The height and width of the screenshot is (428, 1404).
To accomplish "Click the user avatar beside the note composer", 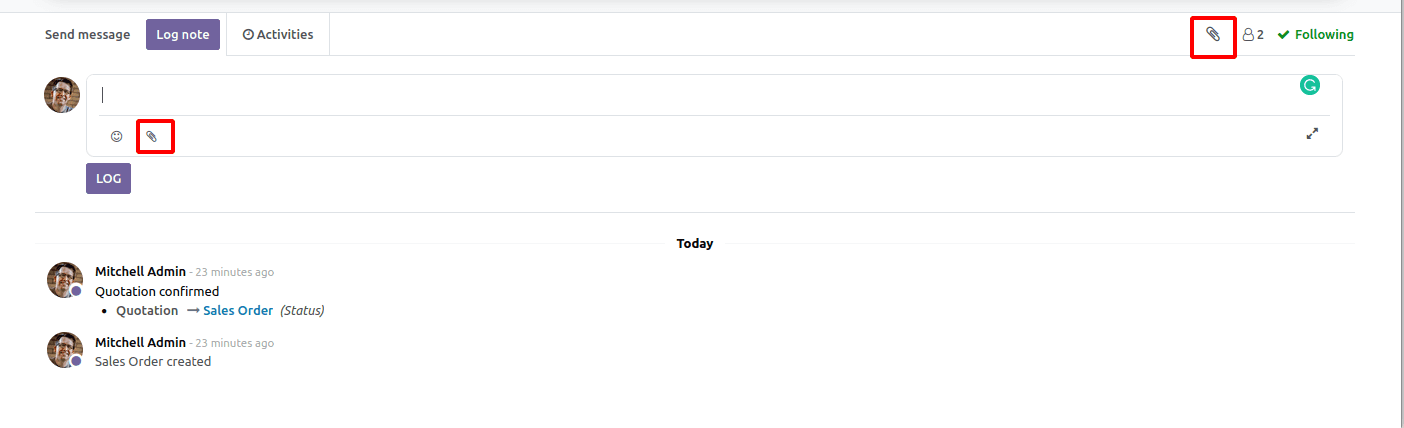I will (x=62, y=95).
